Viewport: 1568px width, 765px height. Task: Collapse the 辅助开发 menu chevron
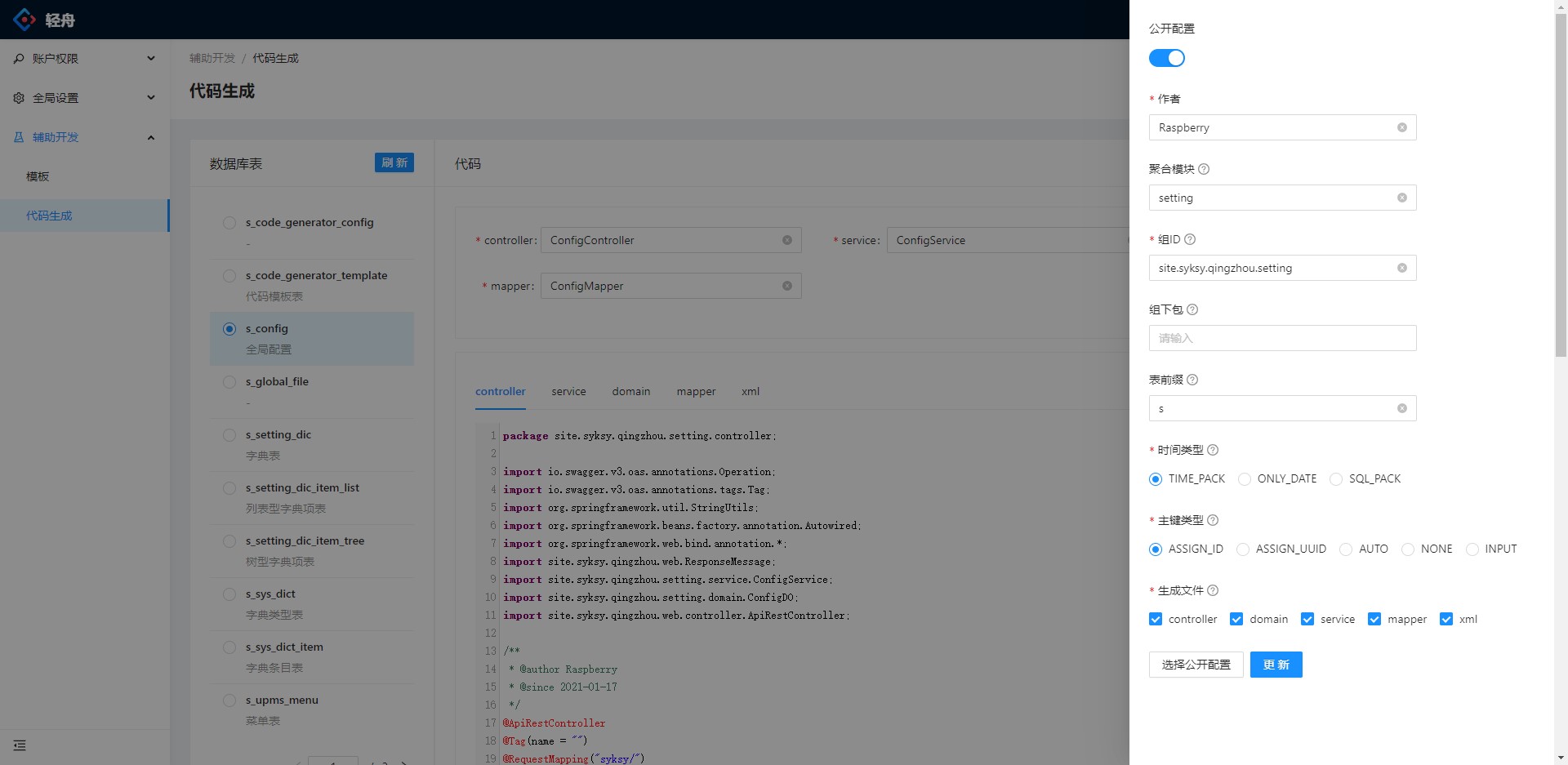(x=151, y=137)
